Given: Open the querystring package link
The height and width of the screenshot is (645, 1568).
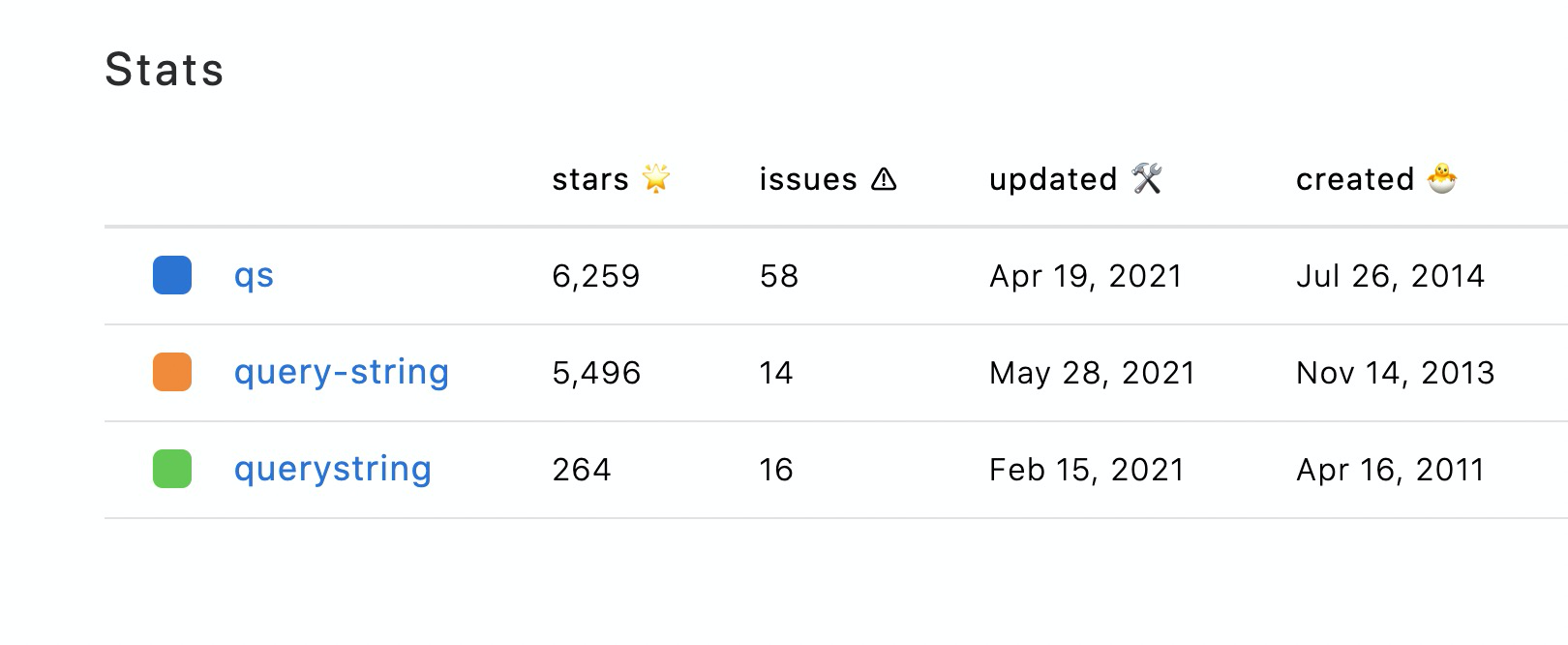Looking at the screenshot, I should coord(333,469).
